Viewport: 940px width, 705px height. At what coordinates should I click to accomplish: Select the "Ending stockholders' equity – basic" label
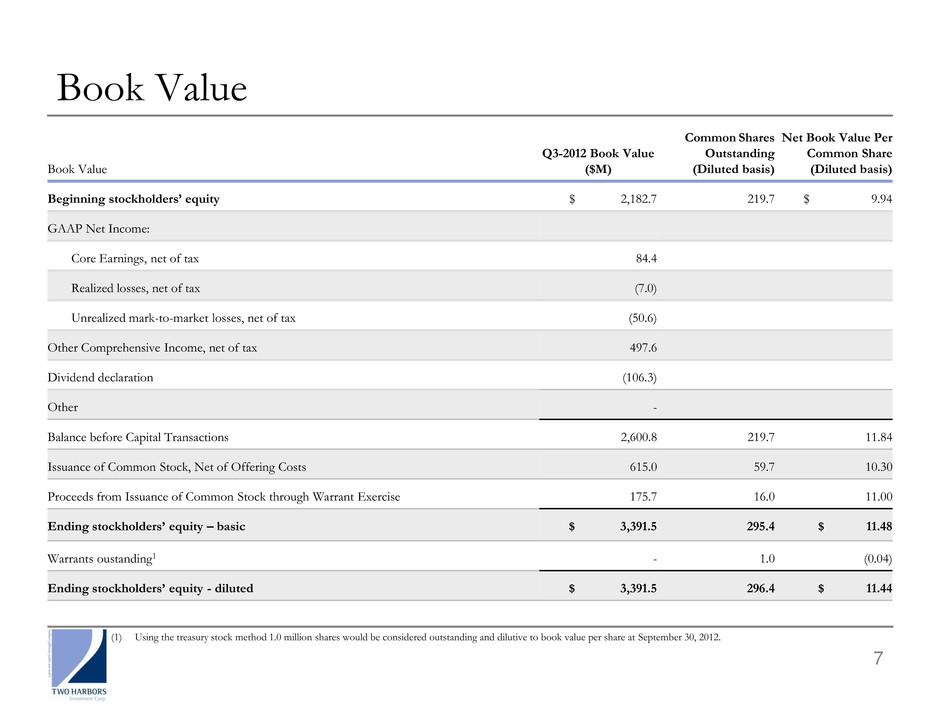147,527
